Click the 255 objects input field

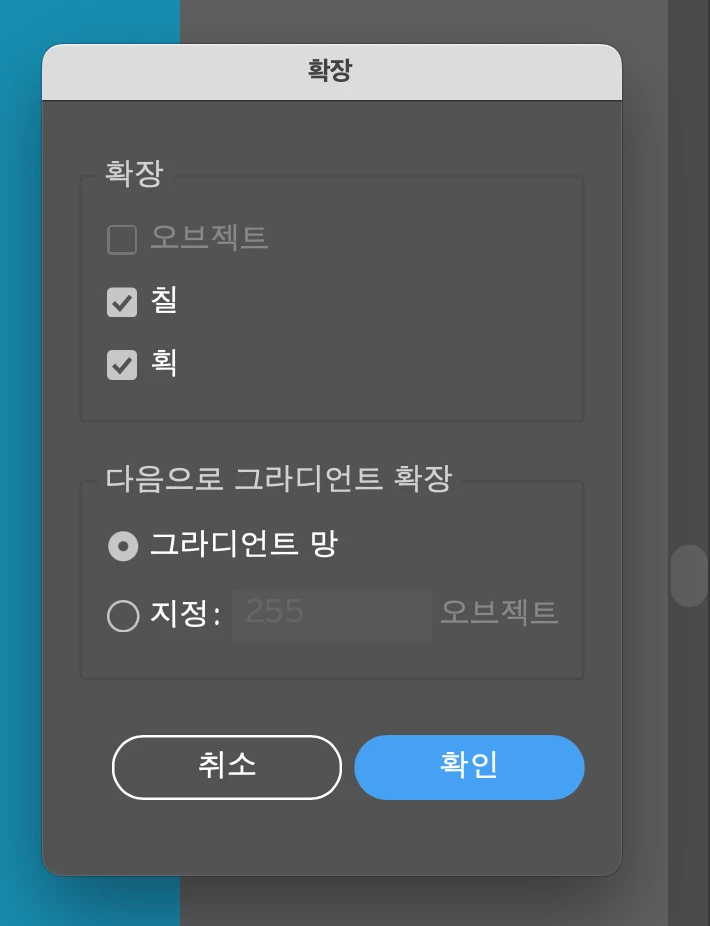(332, 615)
